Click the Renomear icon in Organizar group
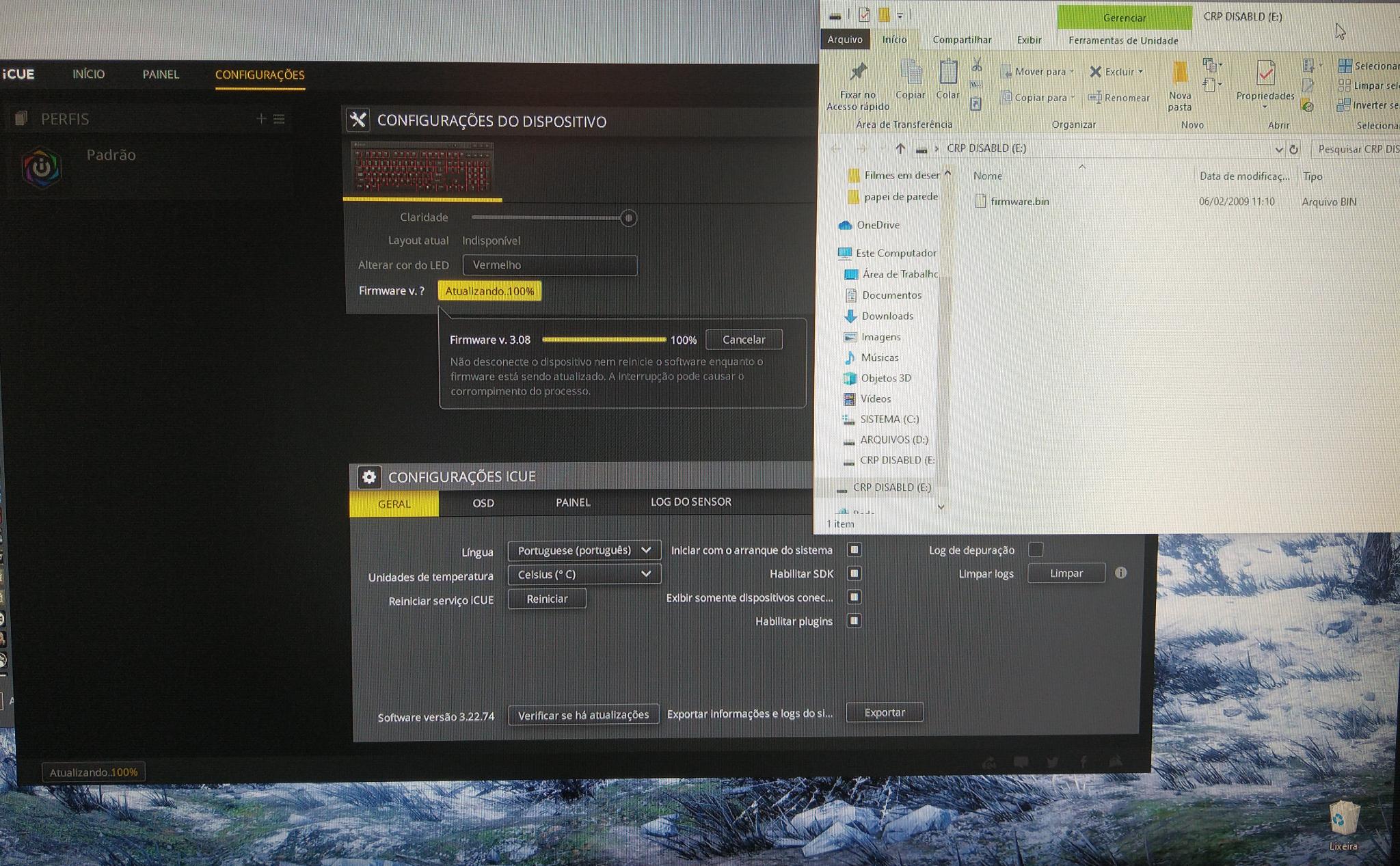This screenshot has height=866, width=1400. (1095, 98)
